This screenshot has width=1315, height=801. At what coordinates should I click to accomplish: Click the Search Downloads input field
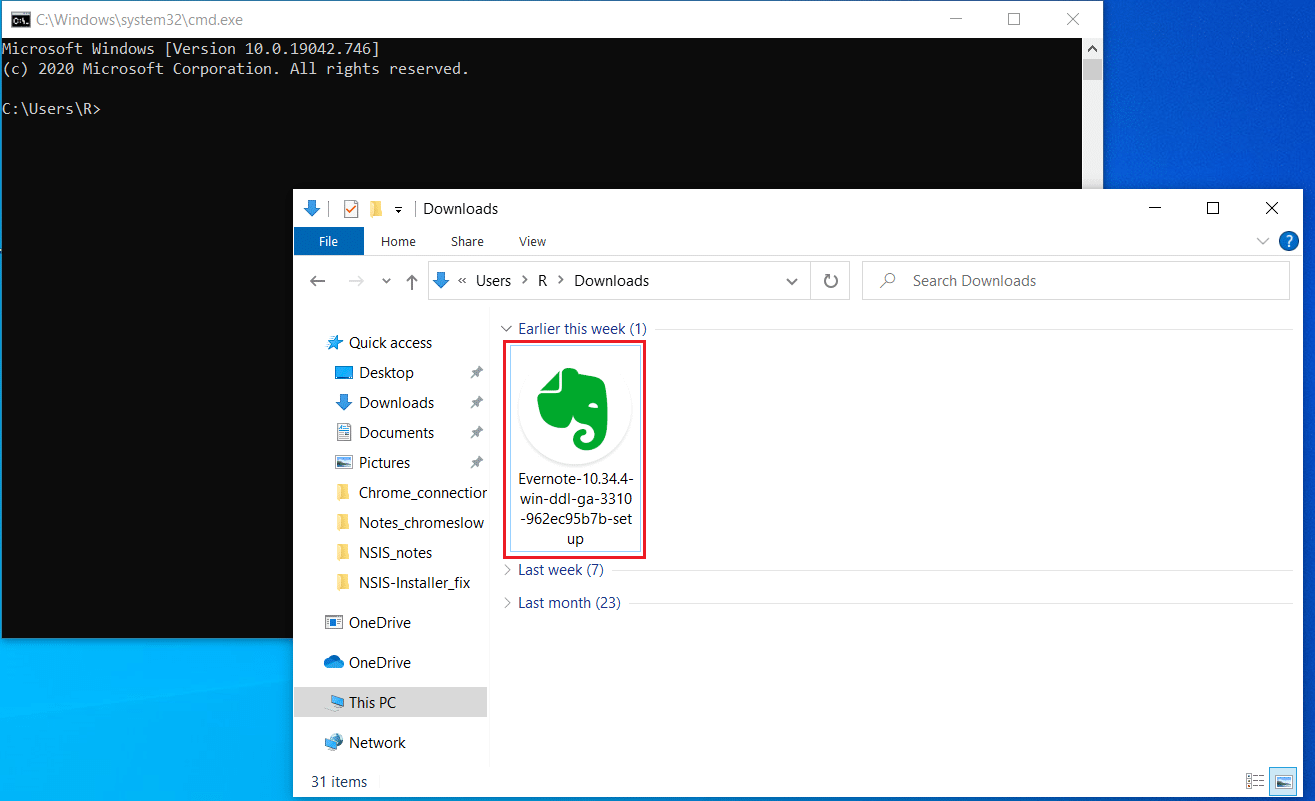pos(1076,281)
